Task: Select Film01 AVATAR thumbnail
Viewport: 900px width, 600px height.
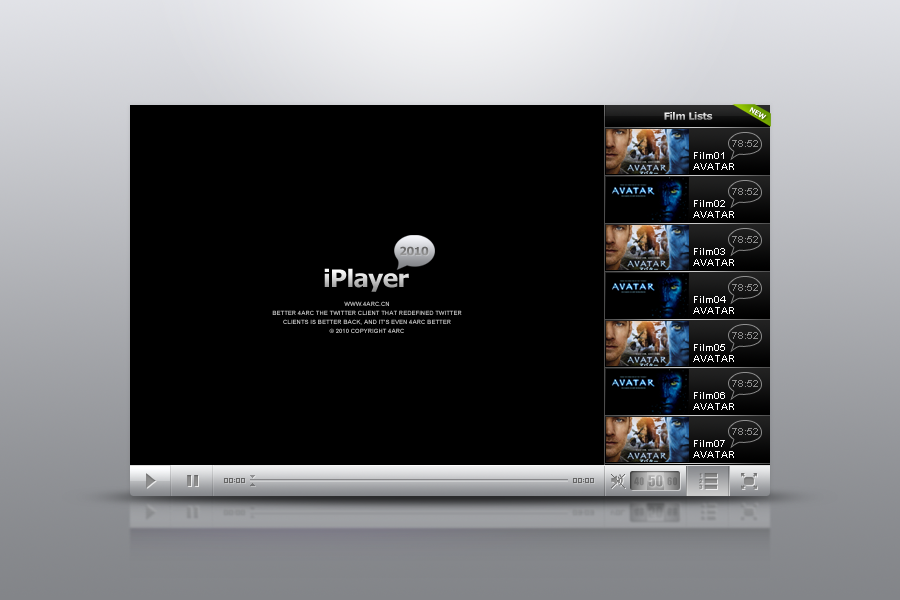Action: 647,151
